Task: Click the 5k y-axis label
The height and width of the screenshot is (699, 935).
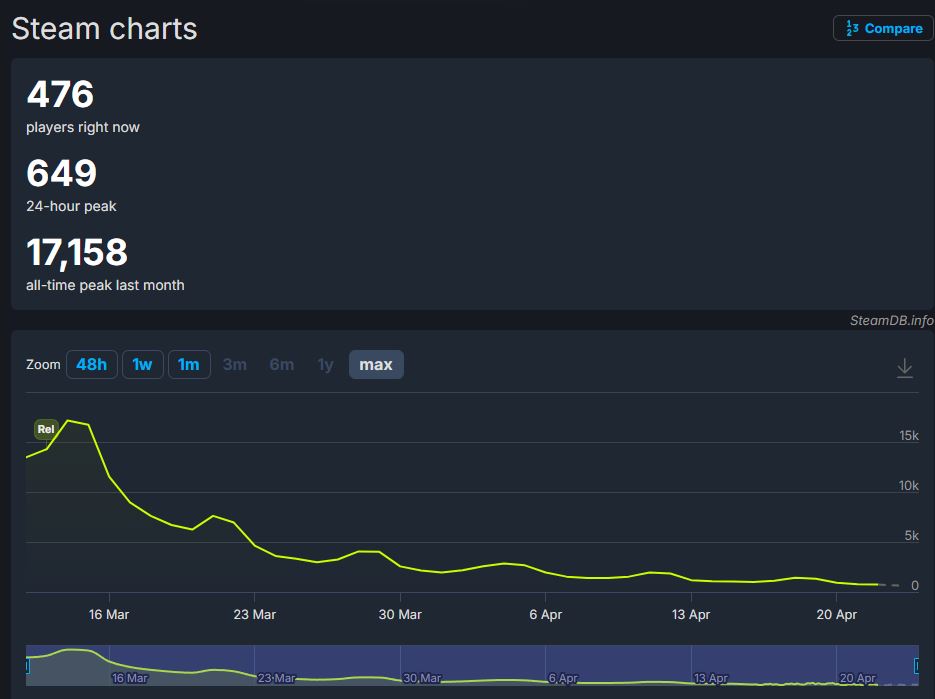Action: coord(911,536)
